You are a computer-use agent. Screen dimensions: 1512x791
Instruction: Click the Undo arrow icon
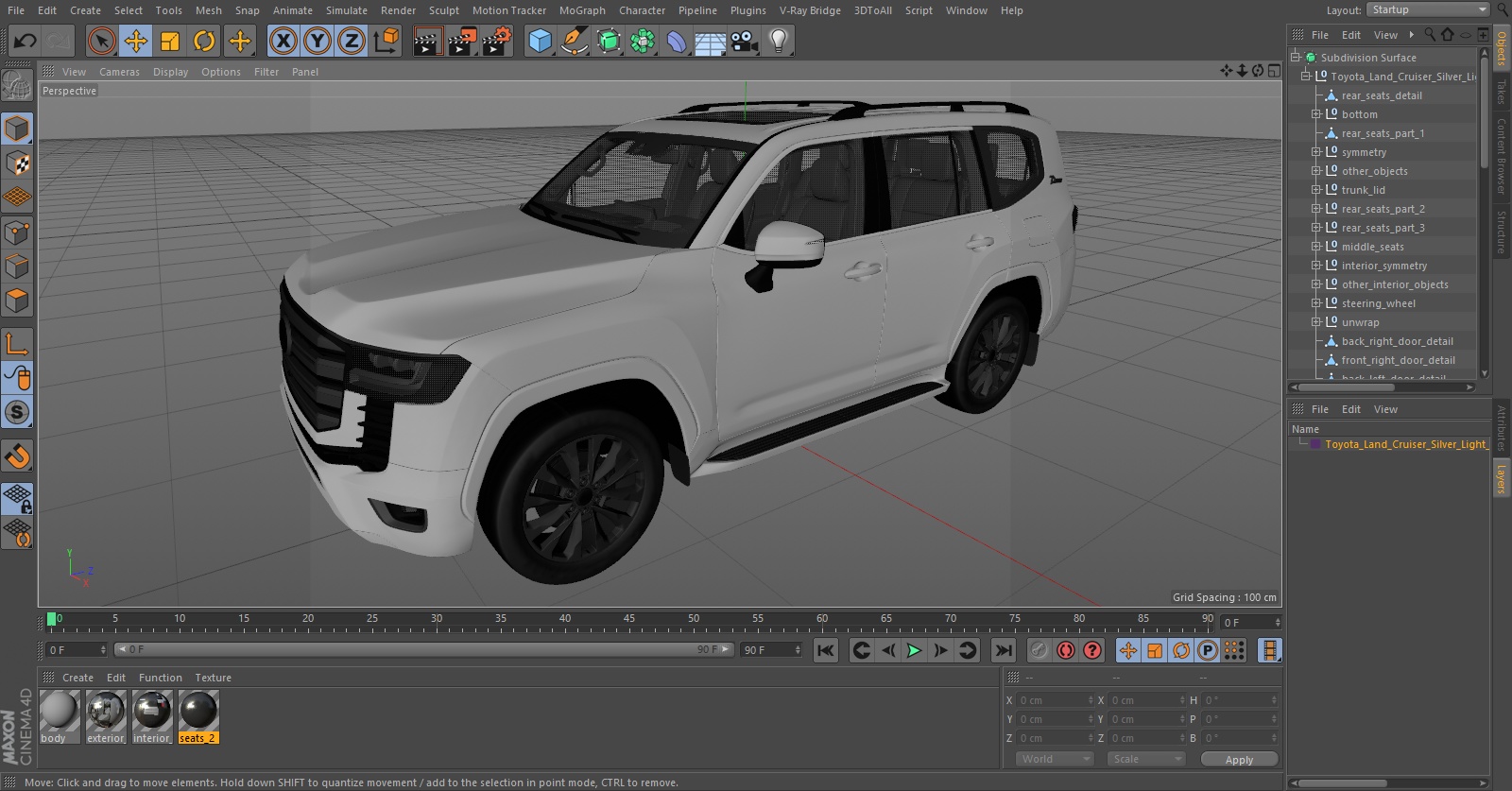tap(26, 41)
